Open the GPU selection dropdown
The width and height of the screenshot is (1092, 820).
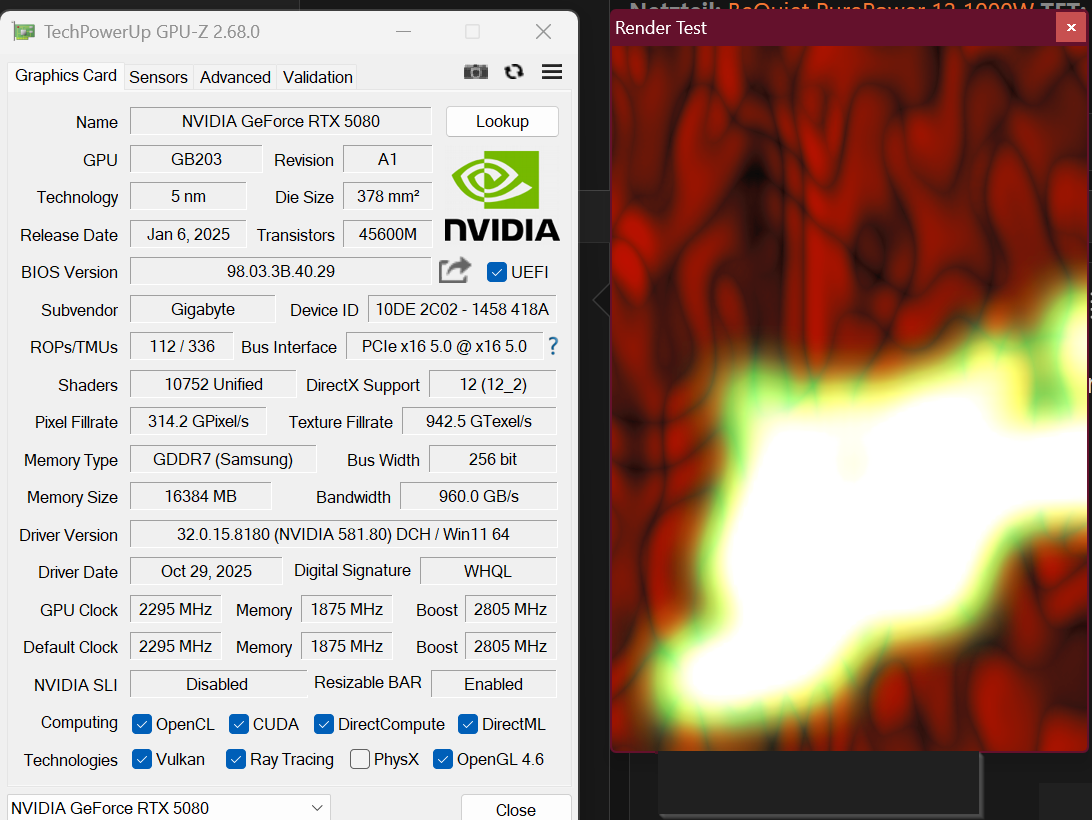tap(169, 808)
